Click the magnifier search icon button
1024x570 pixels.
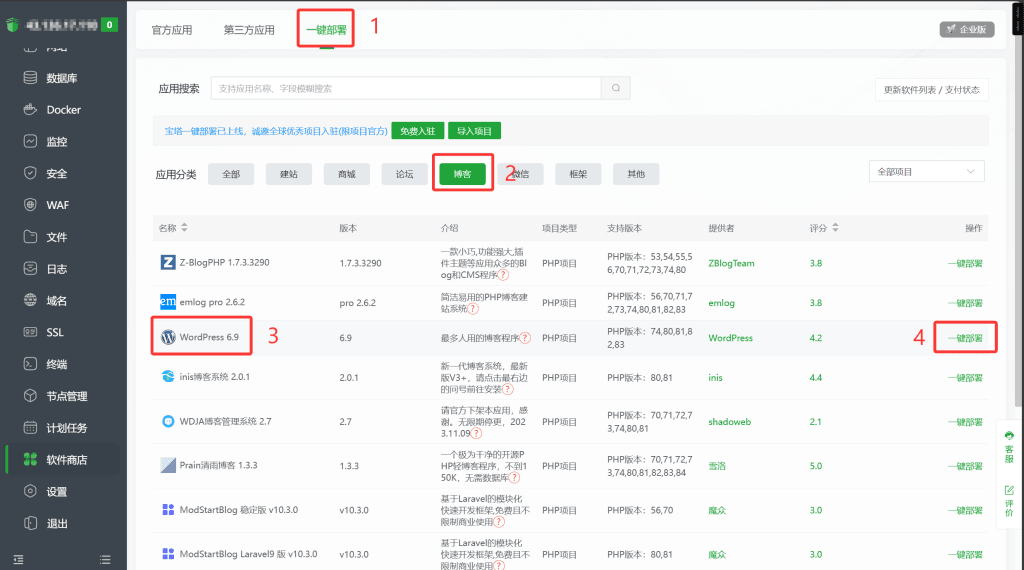[x=617, y=88]
